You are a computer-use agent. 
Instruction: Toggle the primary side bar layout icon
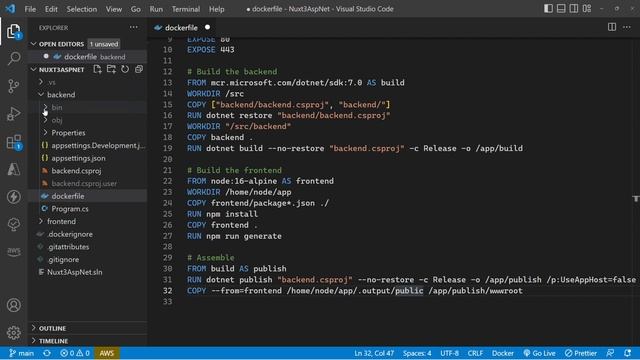point(548,9)
